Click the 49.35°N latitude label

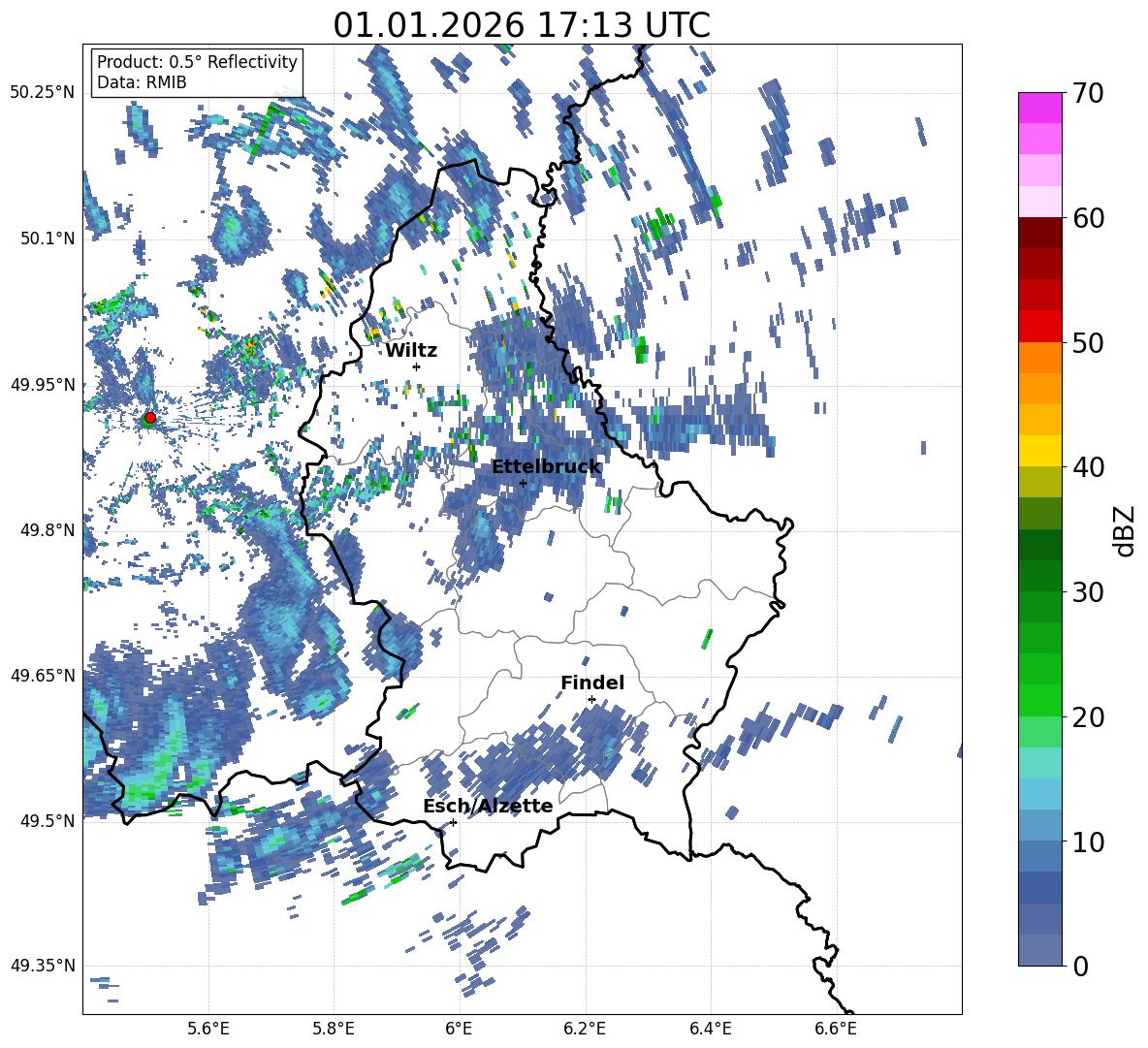tap(43, 966)
